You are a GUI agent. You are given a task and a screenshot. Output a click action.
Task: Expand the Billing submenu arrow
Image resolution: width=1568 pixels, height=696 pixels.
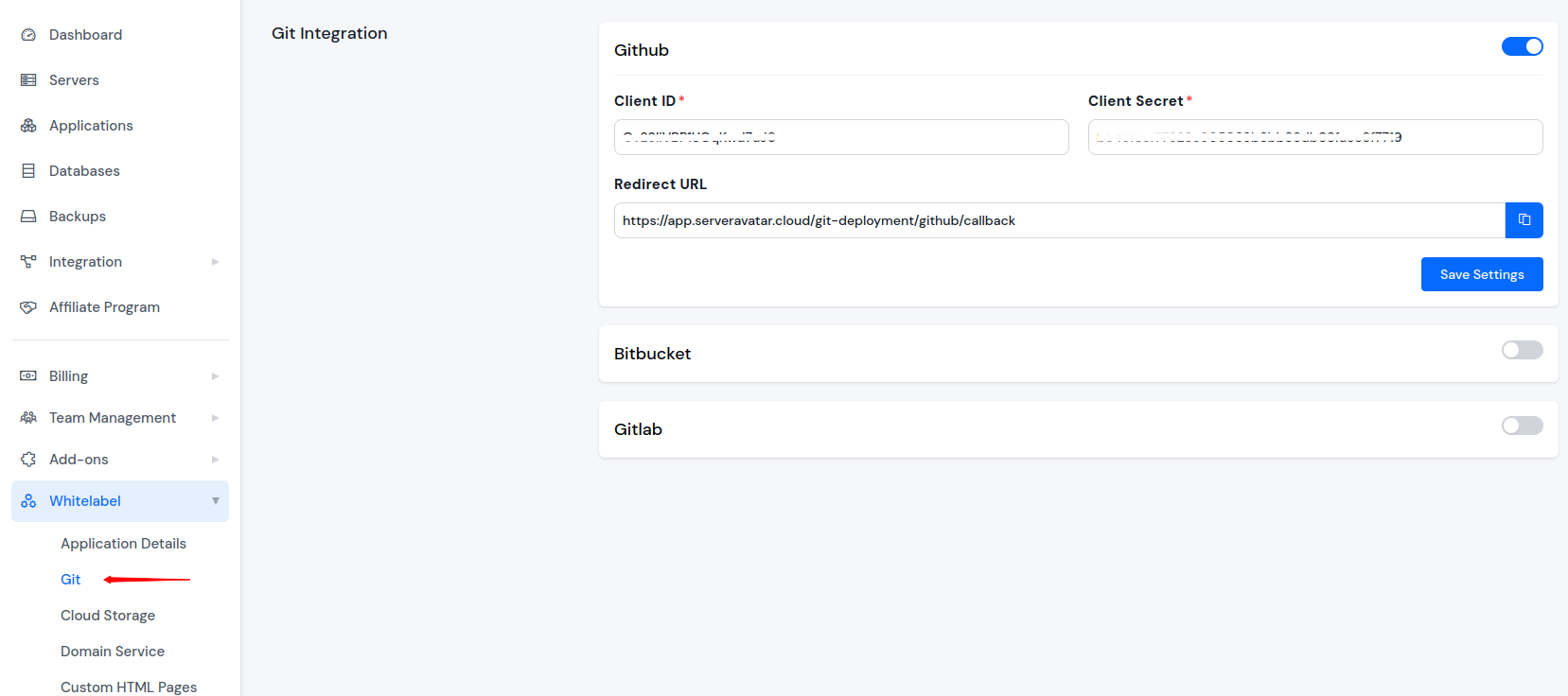point(215,376)
